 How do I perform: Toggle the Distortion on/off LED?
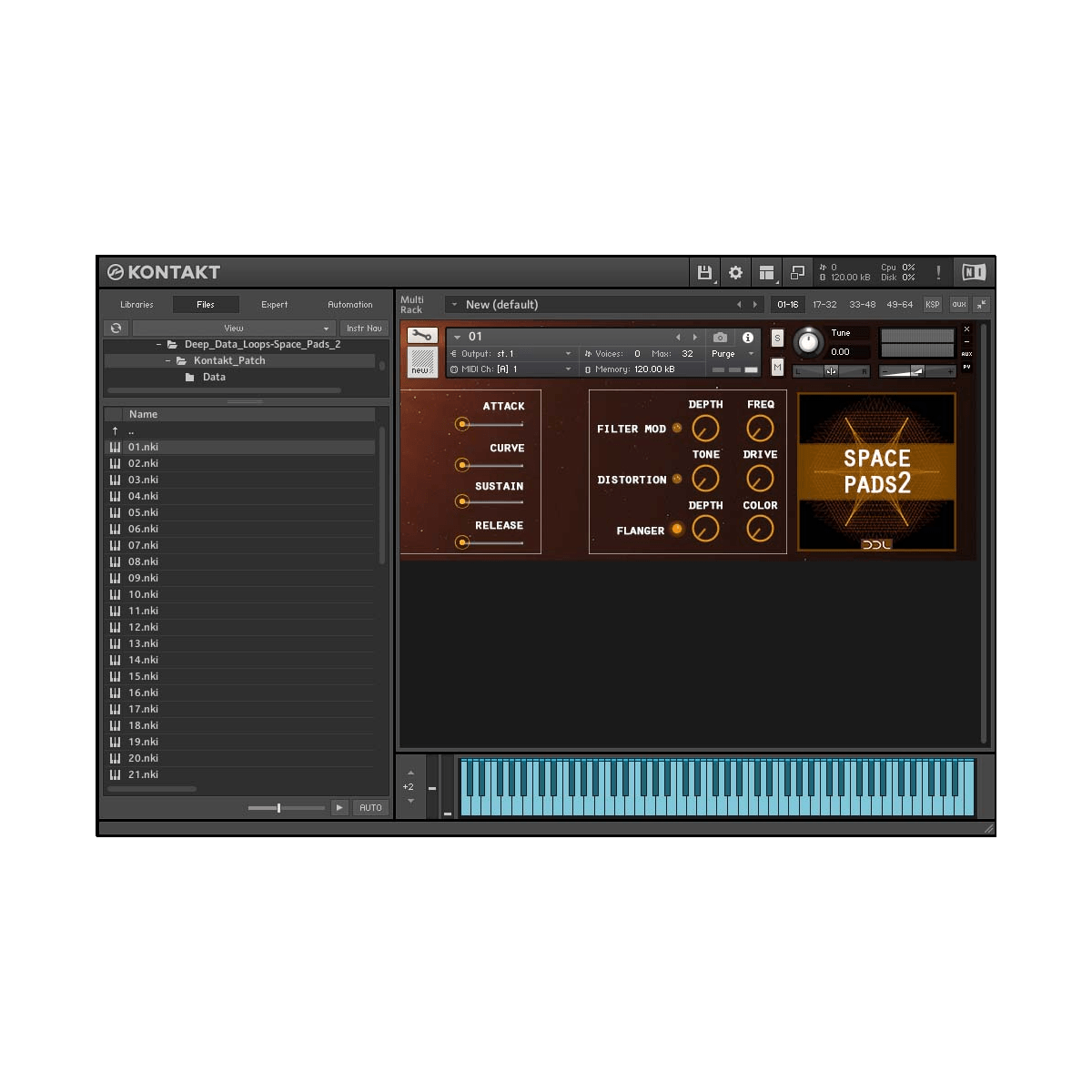point(677,479)
